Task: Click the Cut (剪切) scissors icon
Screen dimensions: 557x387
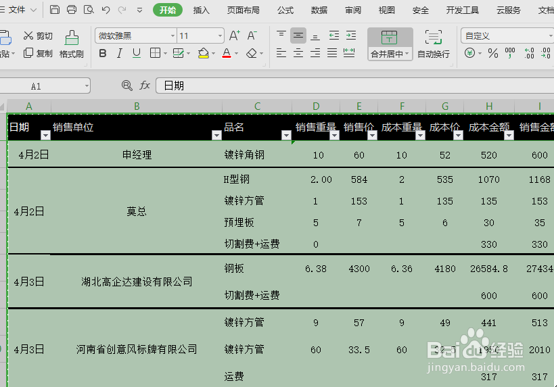Action: pos(28,35)
